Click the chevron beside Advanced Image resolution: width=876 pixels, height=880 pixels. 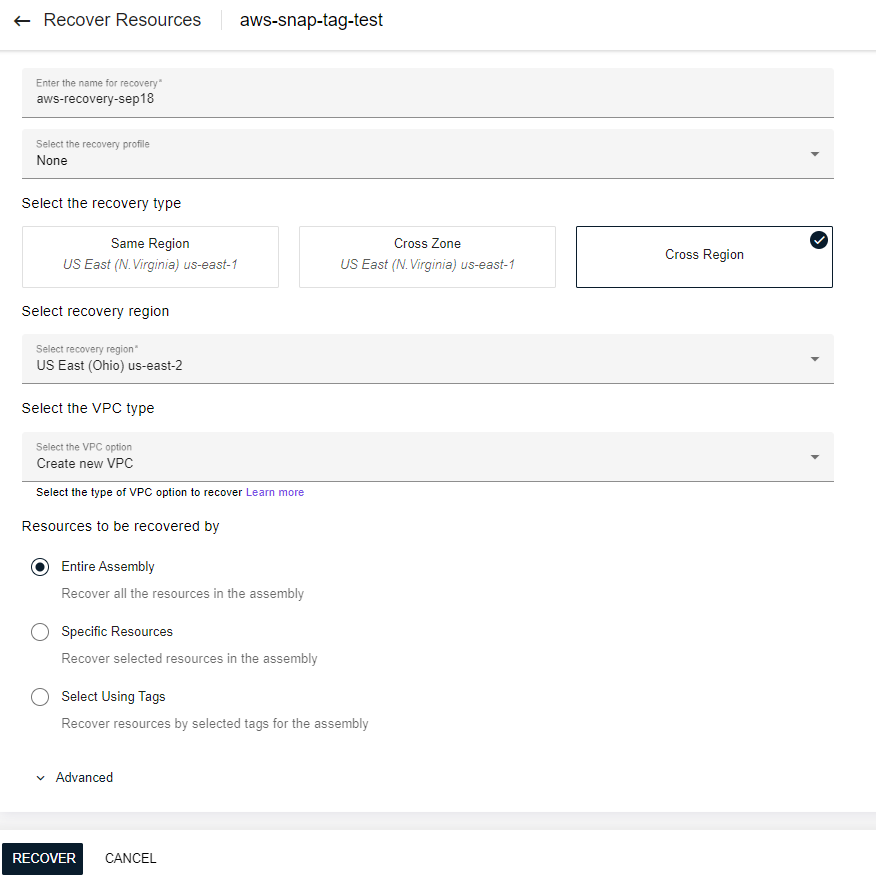pos(41,778)
